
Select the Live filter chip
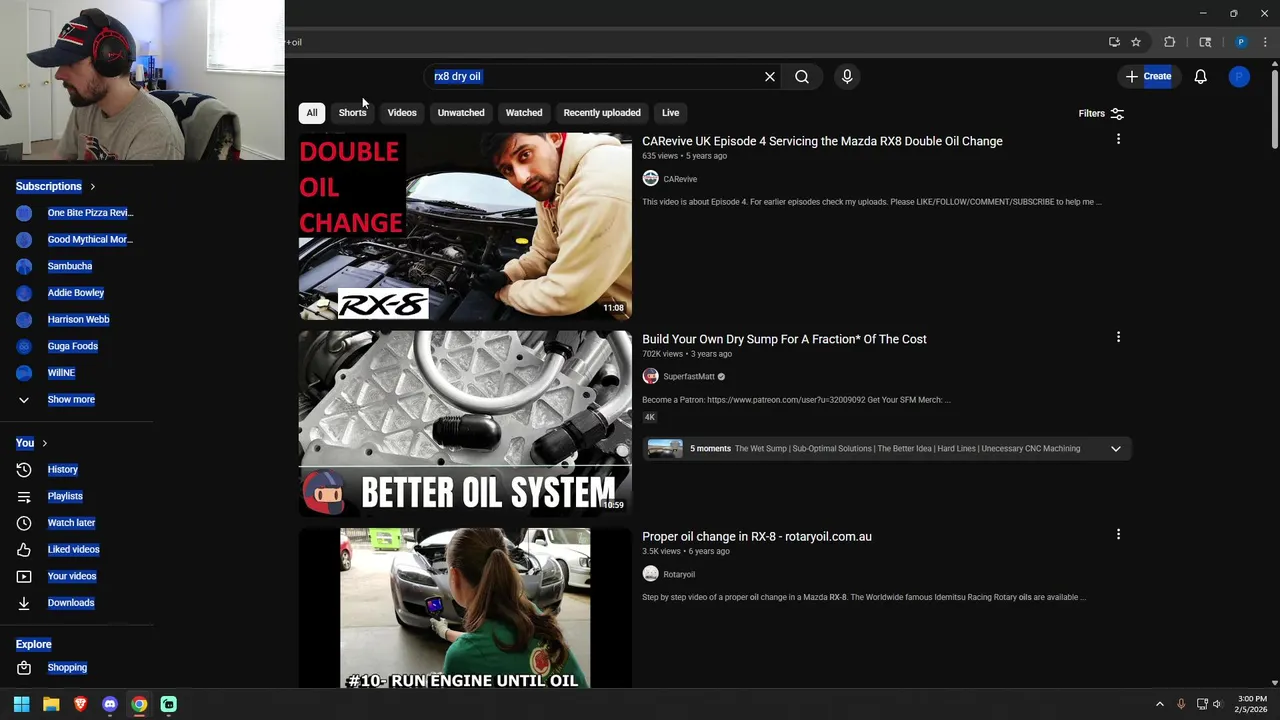[x=670, y=113]
